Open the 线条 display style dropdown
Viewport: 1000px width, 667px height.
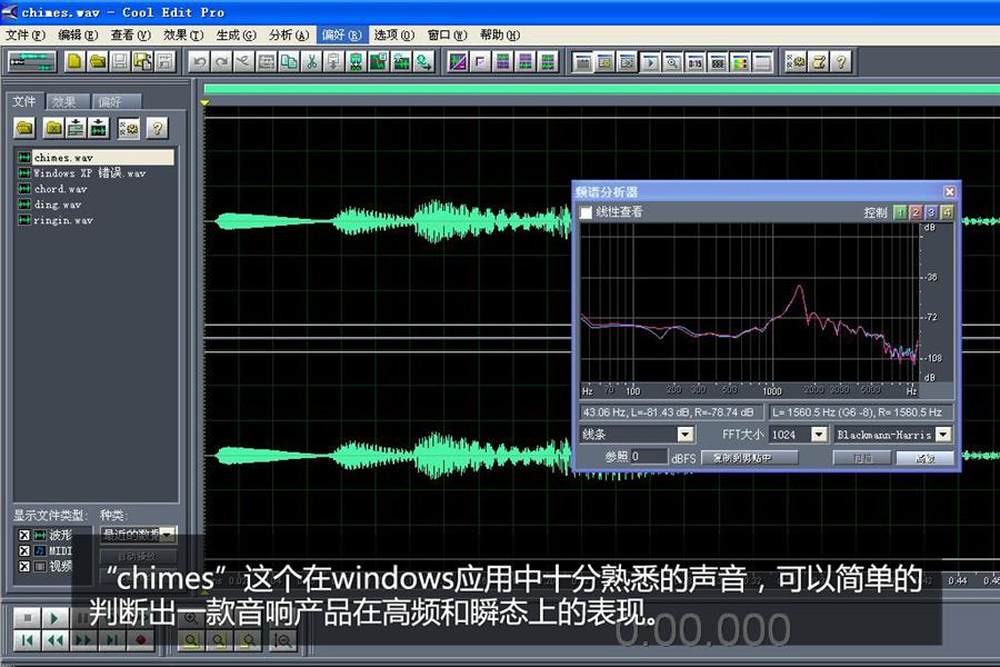tap(685, 434)
